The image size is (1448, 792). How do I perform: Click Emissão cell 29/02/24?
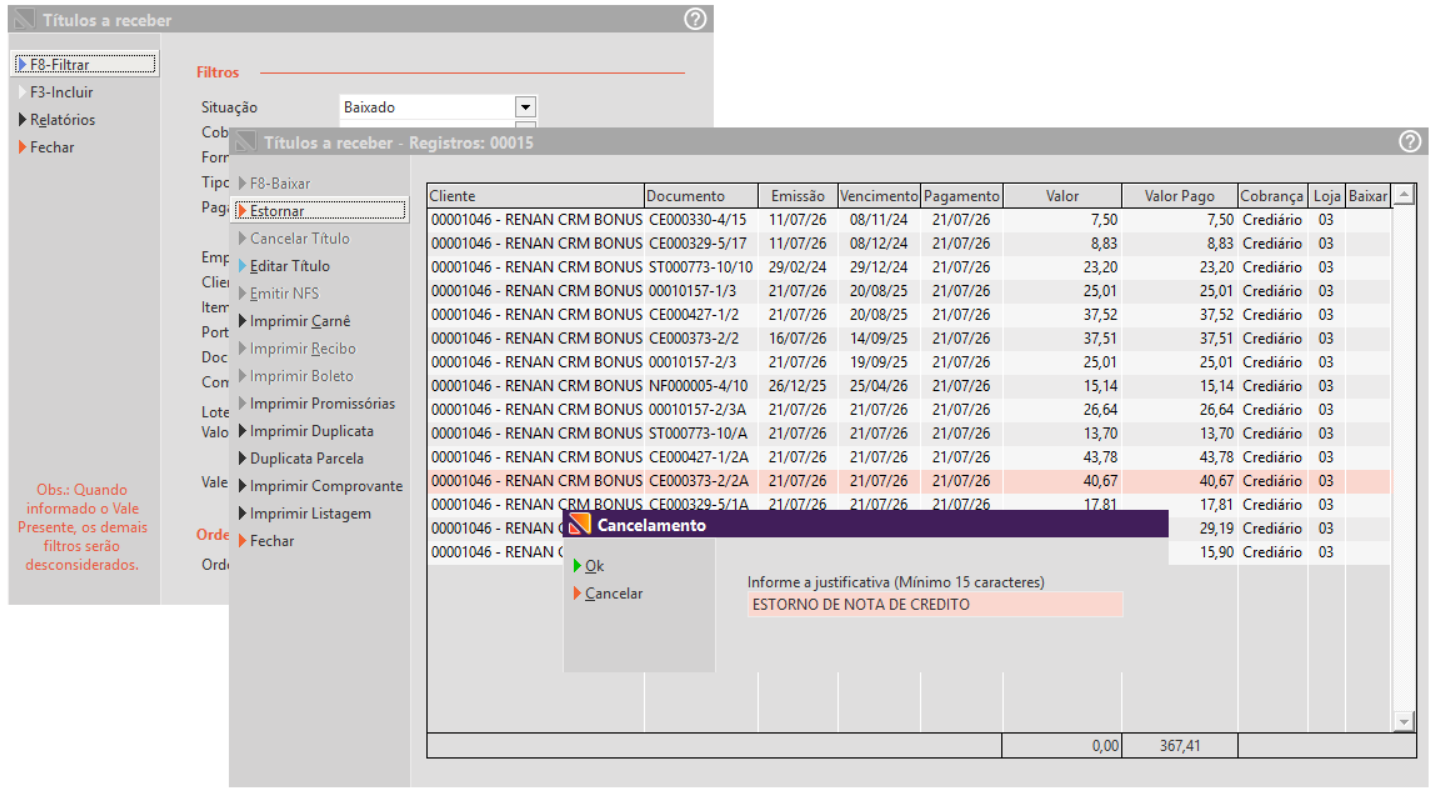click(797, 267)
